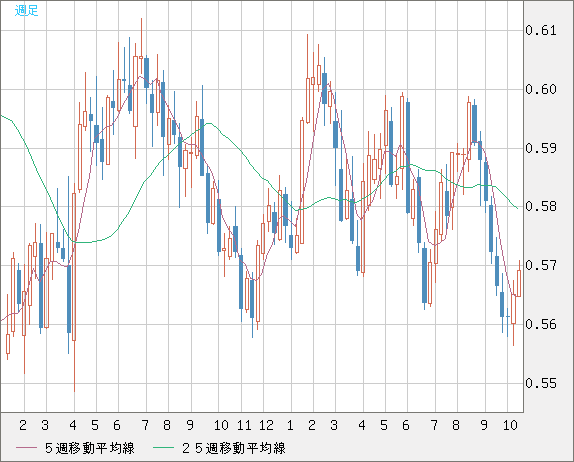Click the 0.56 price axis label

pyautogui.click(x=541, y=324)
